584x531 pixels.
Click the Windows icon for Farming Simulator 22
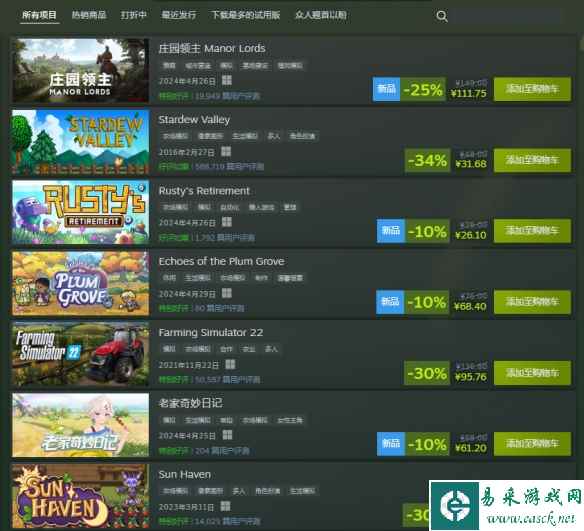pyautogui.click(x=230, y=364)
